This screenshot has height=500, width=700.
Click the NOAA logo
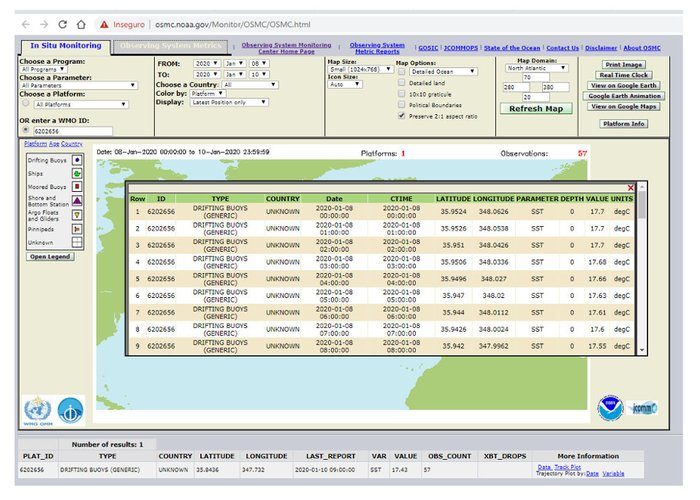610,407
